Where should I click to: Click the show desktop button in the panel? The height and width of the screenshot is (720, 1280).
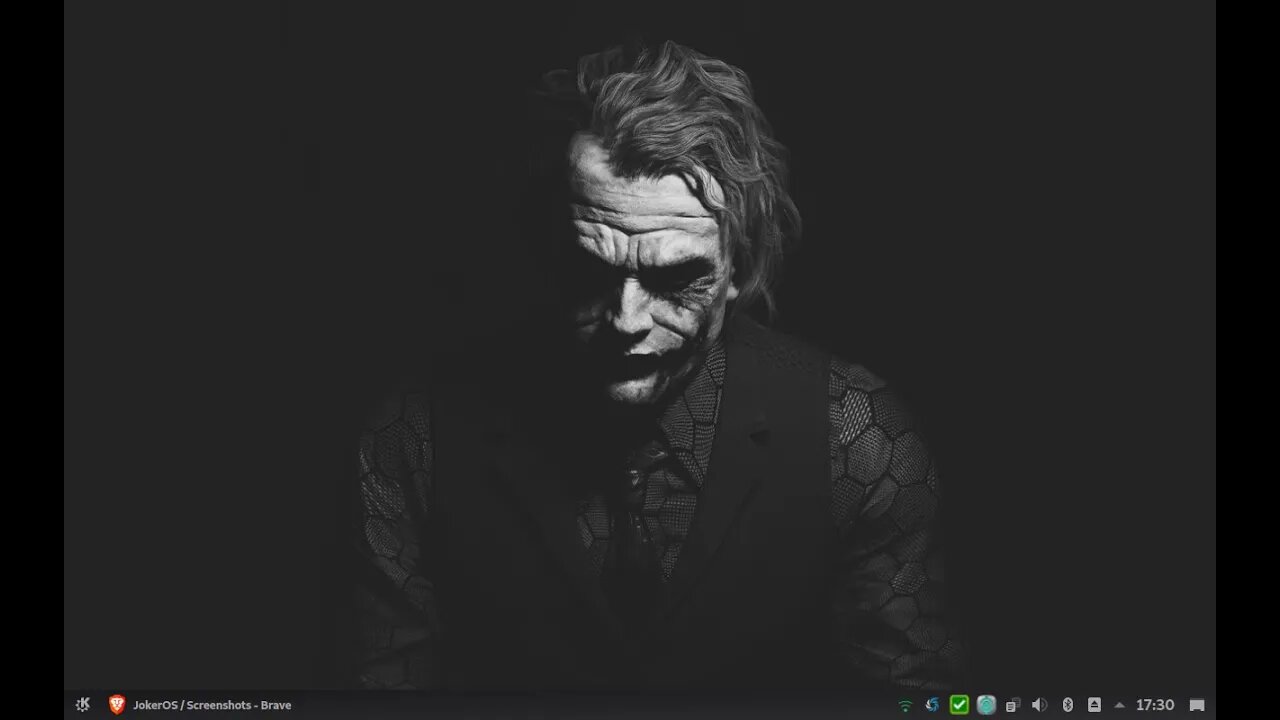pyautogui.click(x=1197, y=705)
